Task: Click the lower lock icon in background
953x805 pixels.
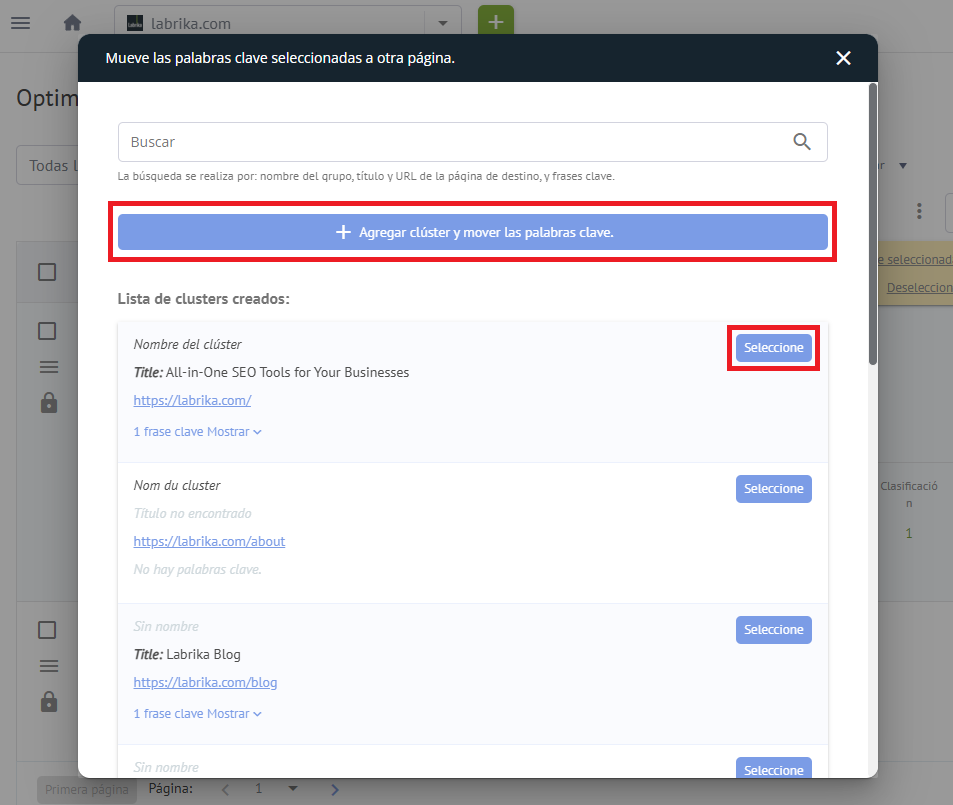Action: coord(49,702)
